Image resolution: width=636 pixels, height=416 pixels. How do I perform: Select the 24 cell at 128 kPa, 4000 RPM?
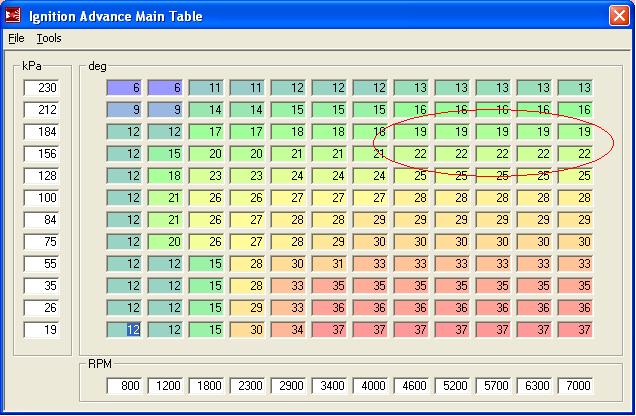coord(370,176)
